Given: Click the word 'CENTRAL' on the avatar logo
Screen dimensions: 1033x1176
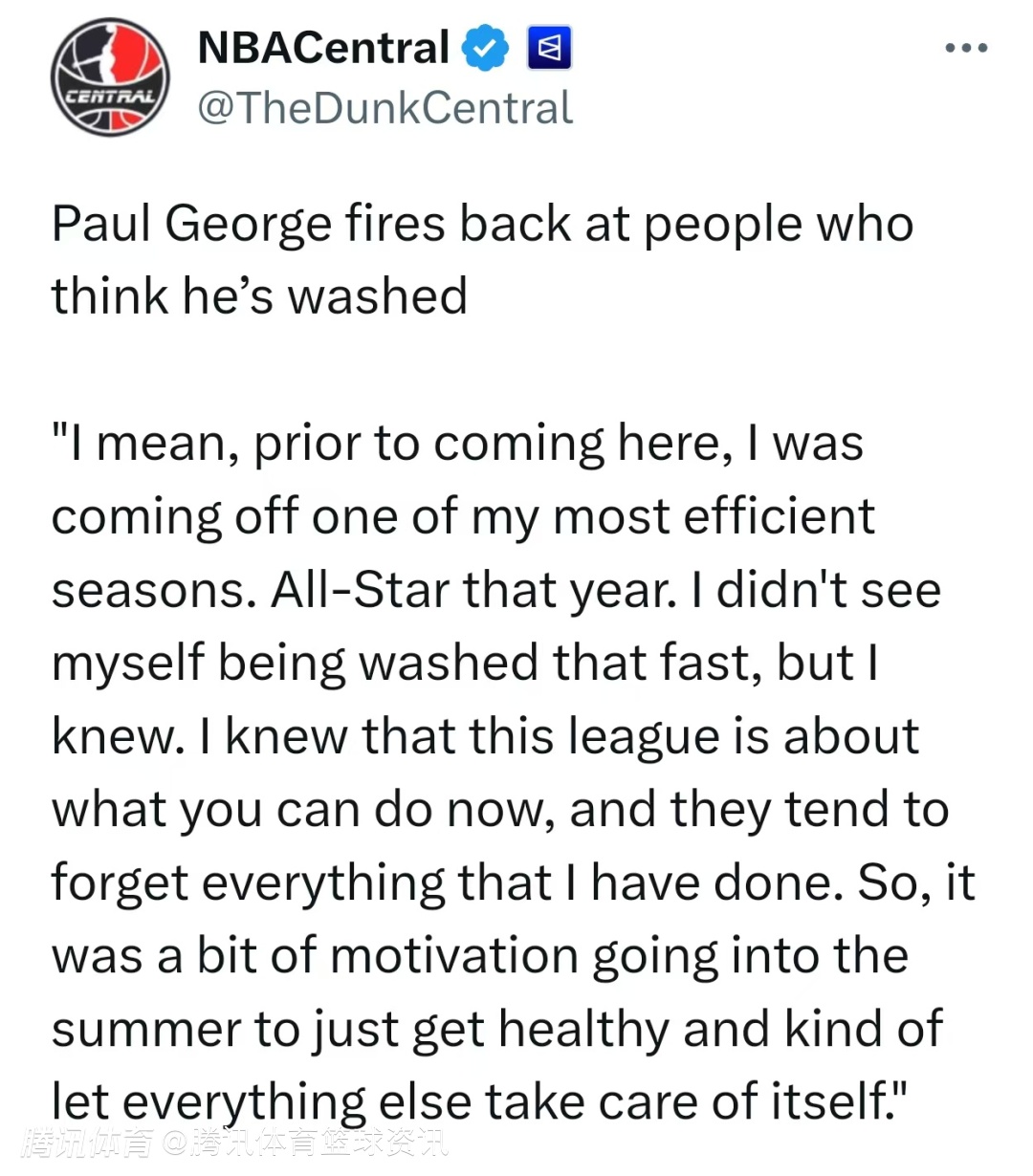Looking at the screenshot, I should (110, 97).
